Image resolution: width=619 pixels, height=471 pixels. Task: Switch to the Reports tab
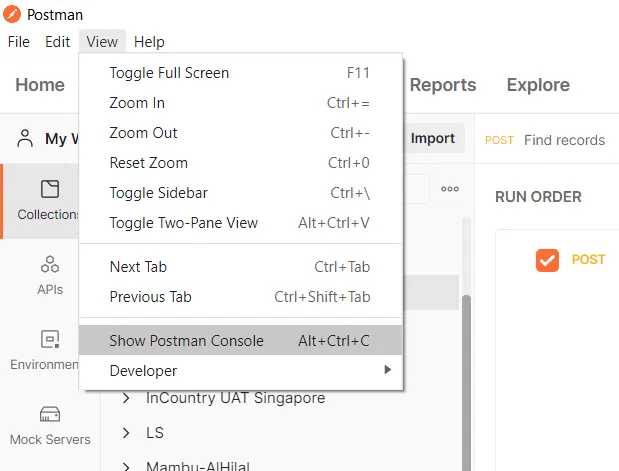click(443, 85)
